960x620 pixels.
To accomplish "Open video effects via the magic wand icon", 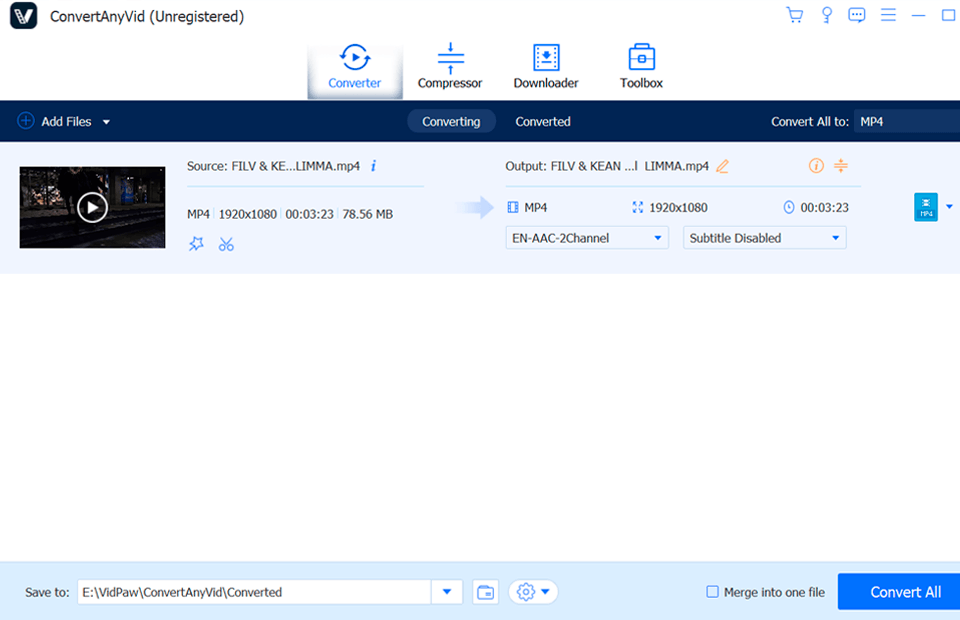I will (x=196, y=243).
